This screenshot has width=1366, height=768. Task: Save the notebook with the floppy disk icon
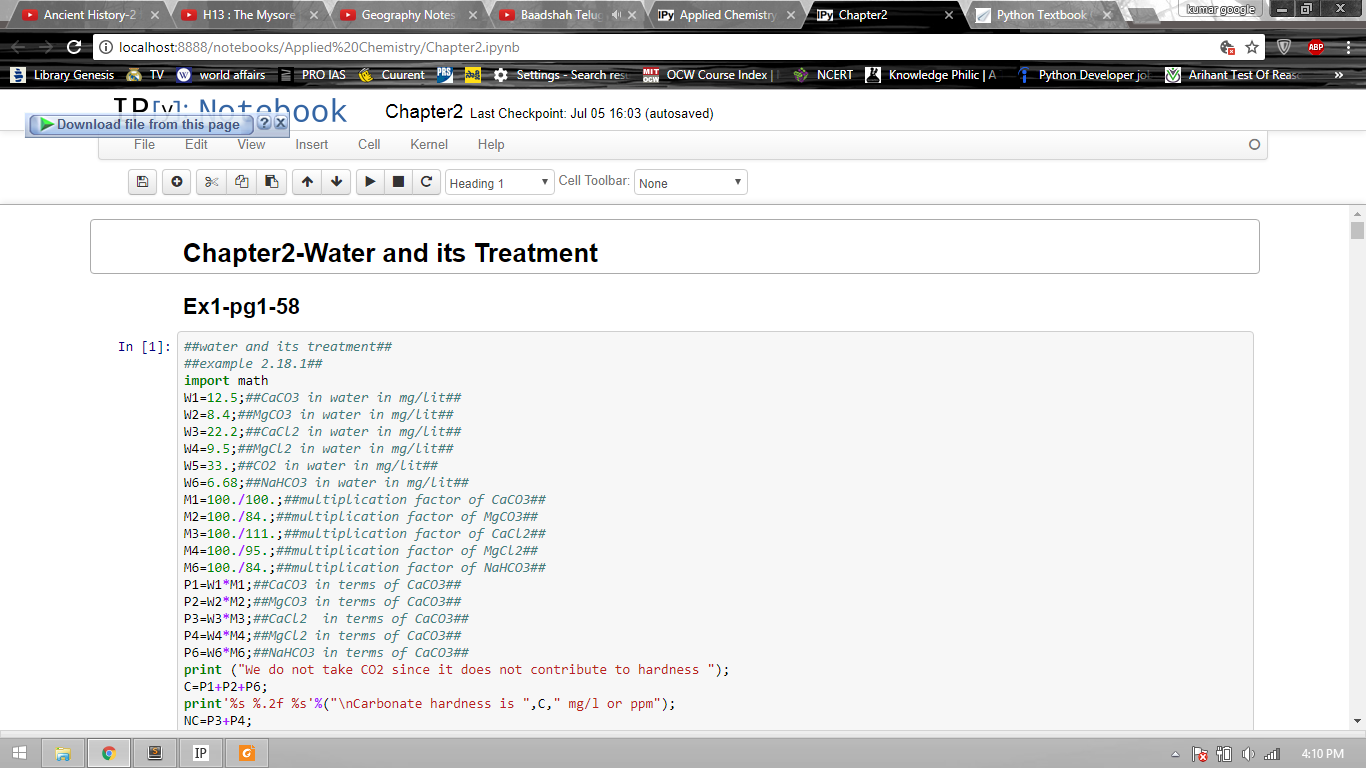pyautogui.click(x=142, y=182)
